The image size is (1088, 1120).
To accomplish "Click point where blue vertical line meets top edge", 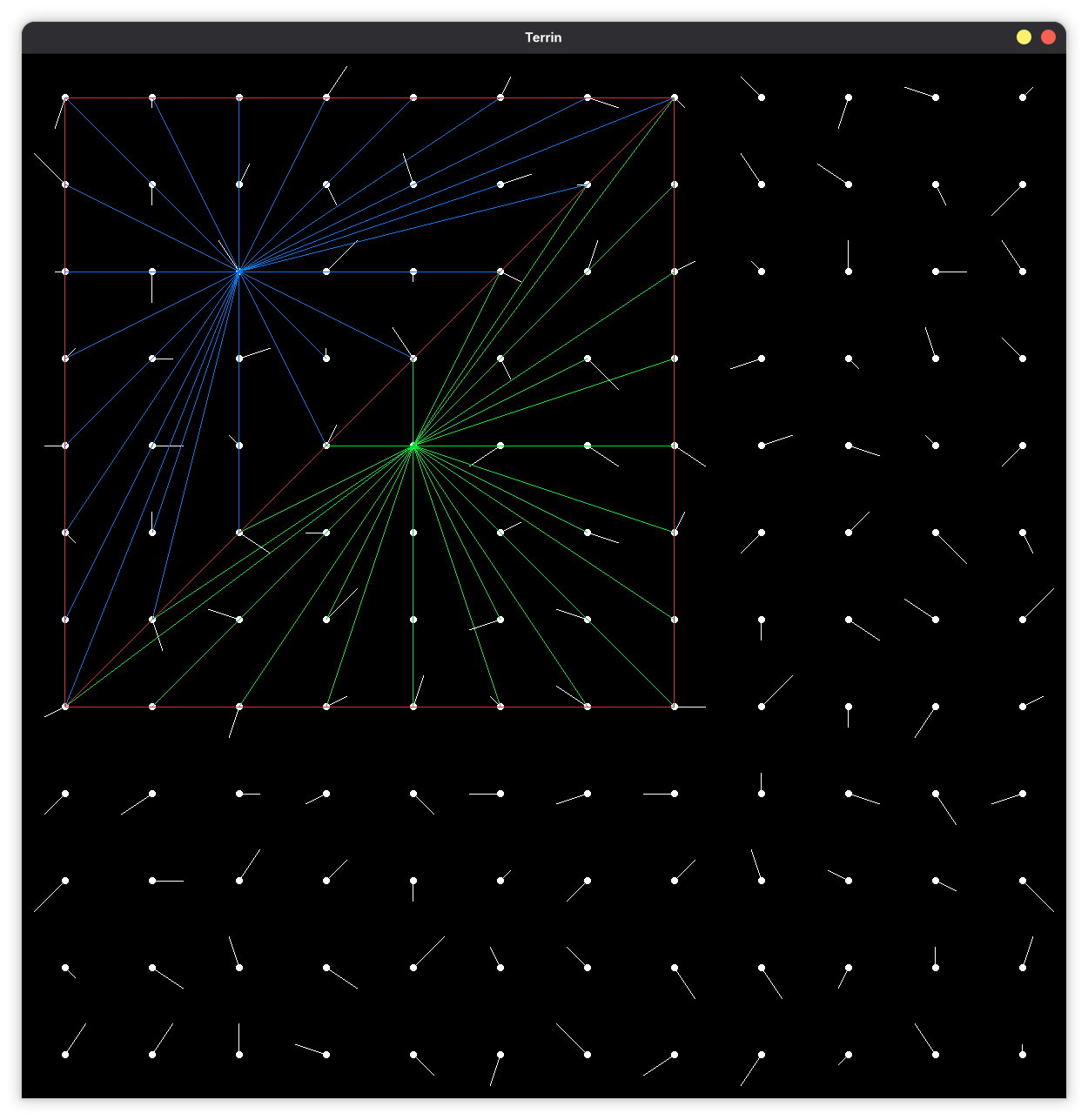I will [x=239, y=97].
